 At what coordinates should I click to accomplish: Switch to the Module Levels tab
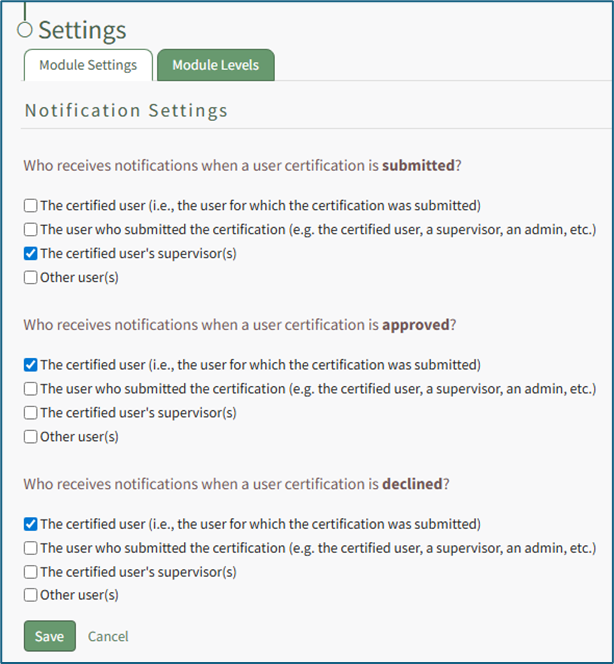(215, 65)
